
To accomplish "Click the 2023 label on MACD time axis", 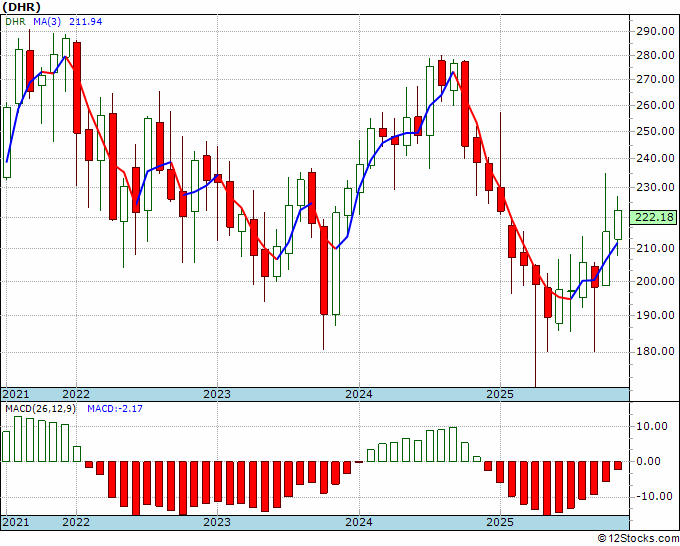I will coord(217,522).
